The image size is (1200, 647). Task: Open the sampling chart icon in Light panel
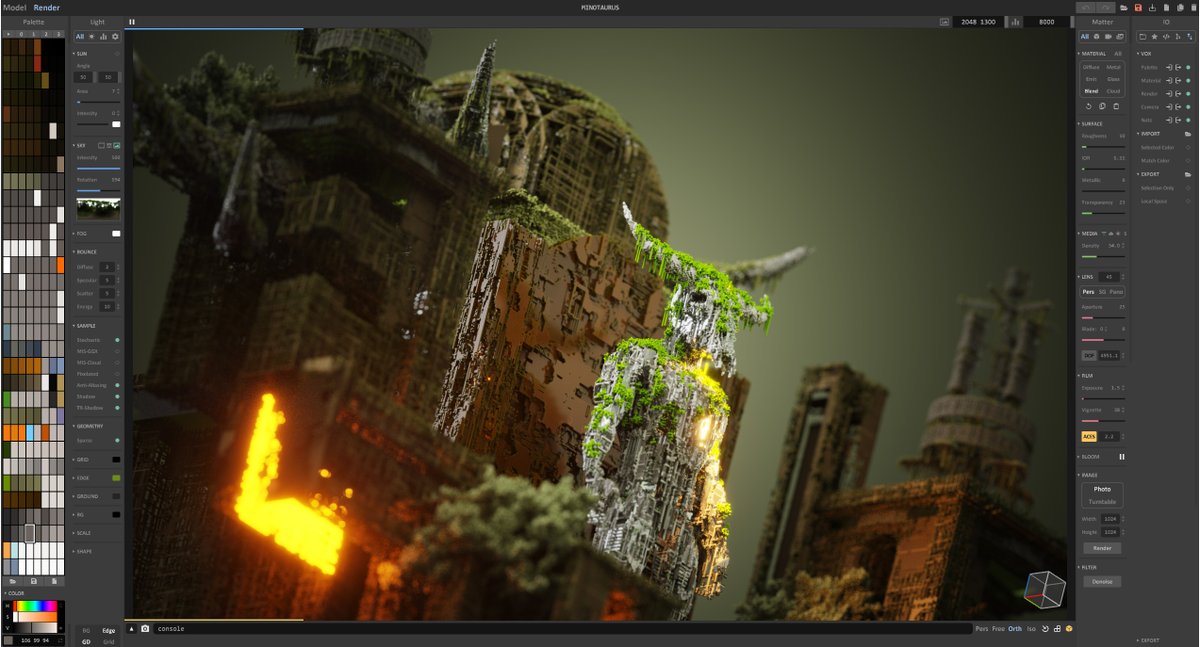click(103, 36)
